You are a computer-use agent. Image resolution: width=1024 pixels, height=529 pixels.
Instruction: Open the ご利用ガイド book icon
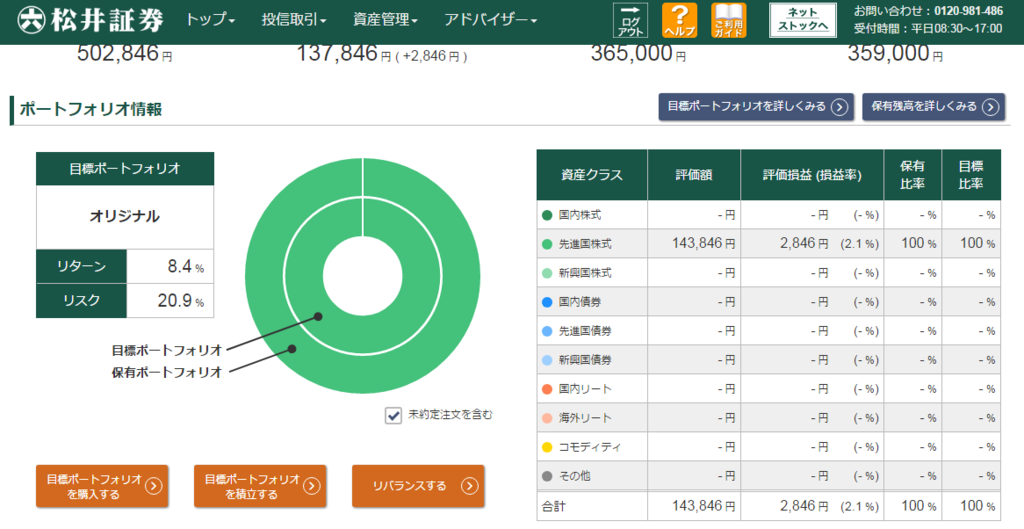tap(728, 20)
